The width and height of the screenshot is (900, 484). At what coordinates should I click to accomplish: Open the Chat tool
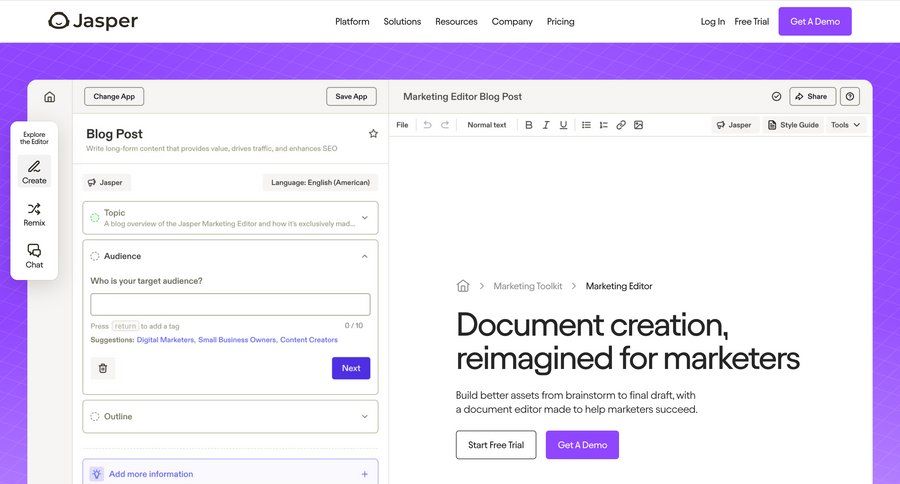(x=34, y=256)
